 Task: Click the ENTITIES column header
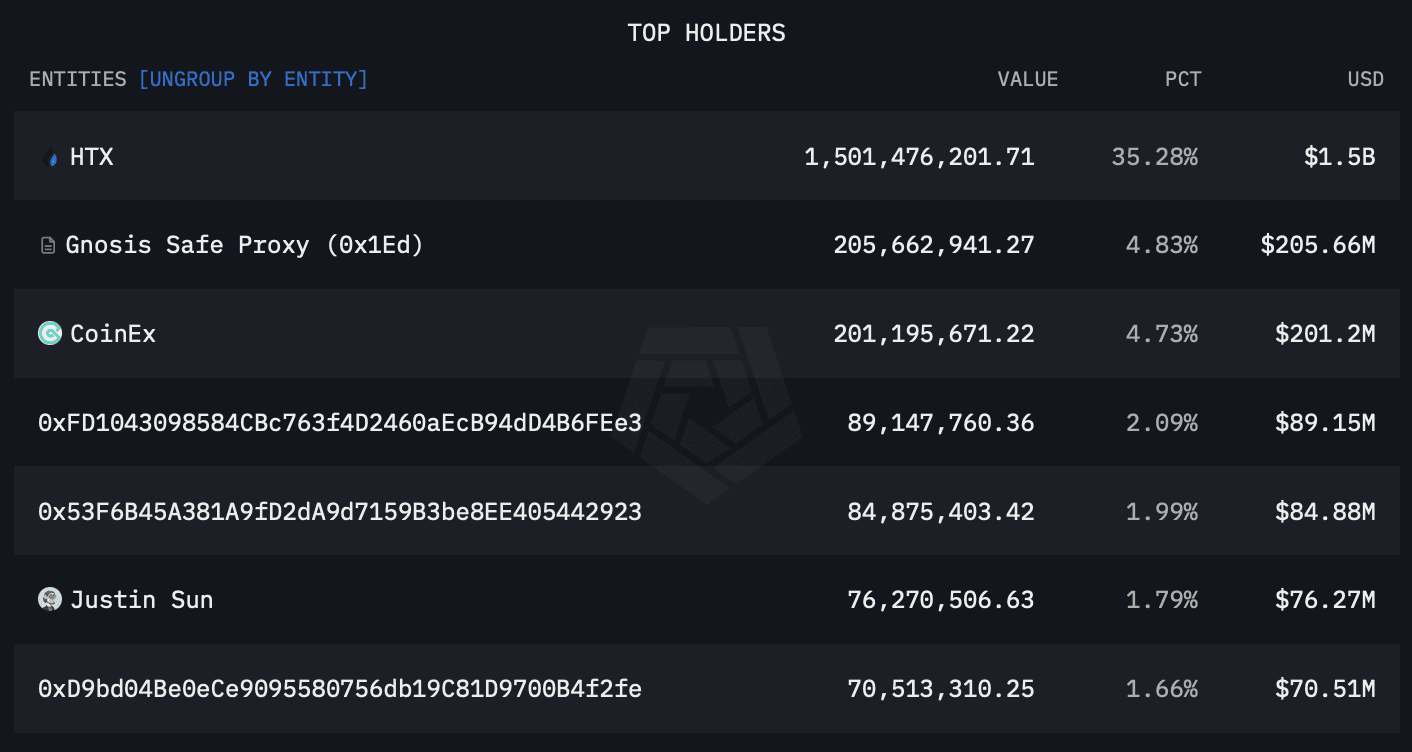click(x=78, y=79)
